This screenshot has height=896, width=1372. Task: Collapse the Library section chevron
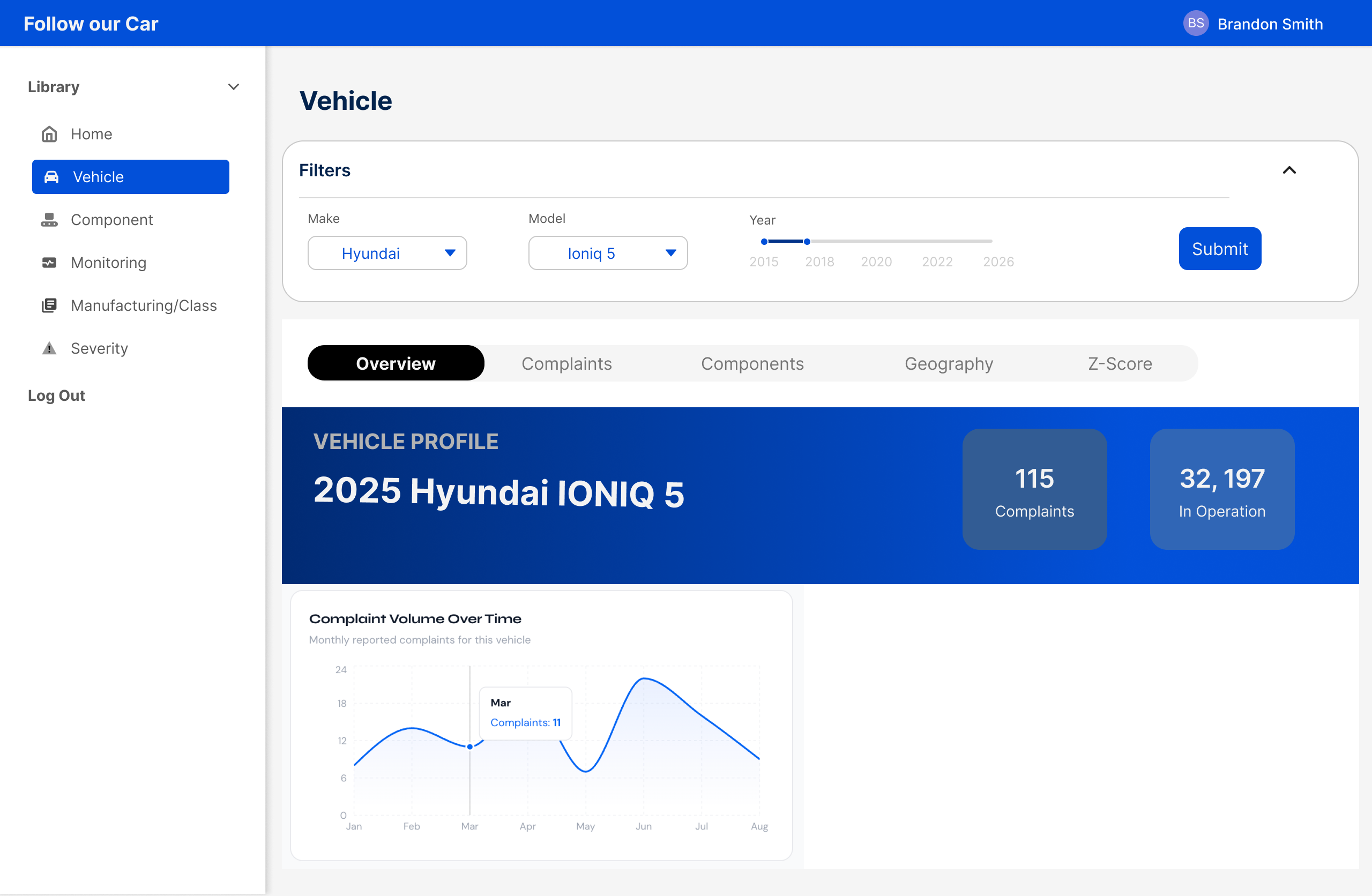(234, 87)
